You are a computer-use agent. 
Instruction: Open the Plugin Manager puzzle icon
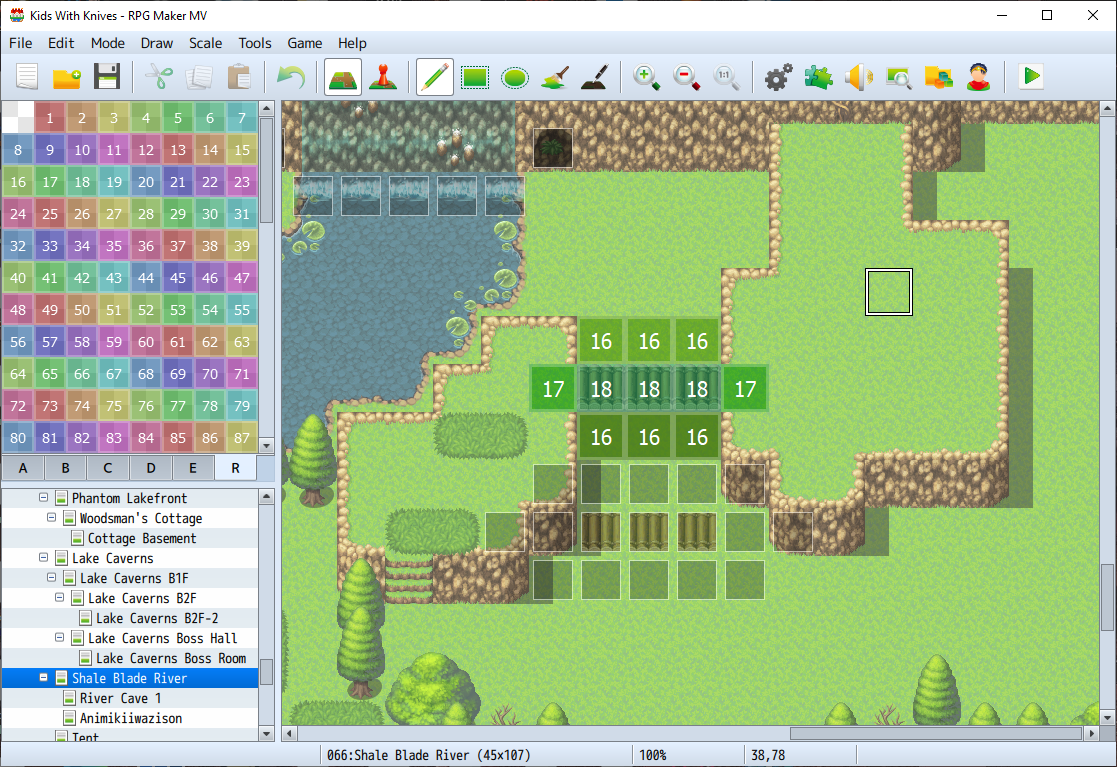point(819,77)
